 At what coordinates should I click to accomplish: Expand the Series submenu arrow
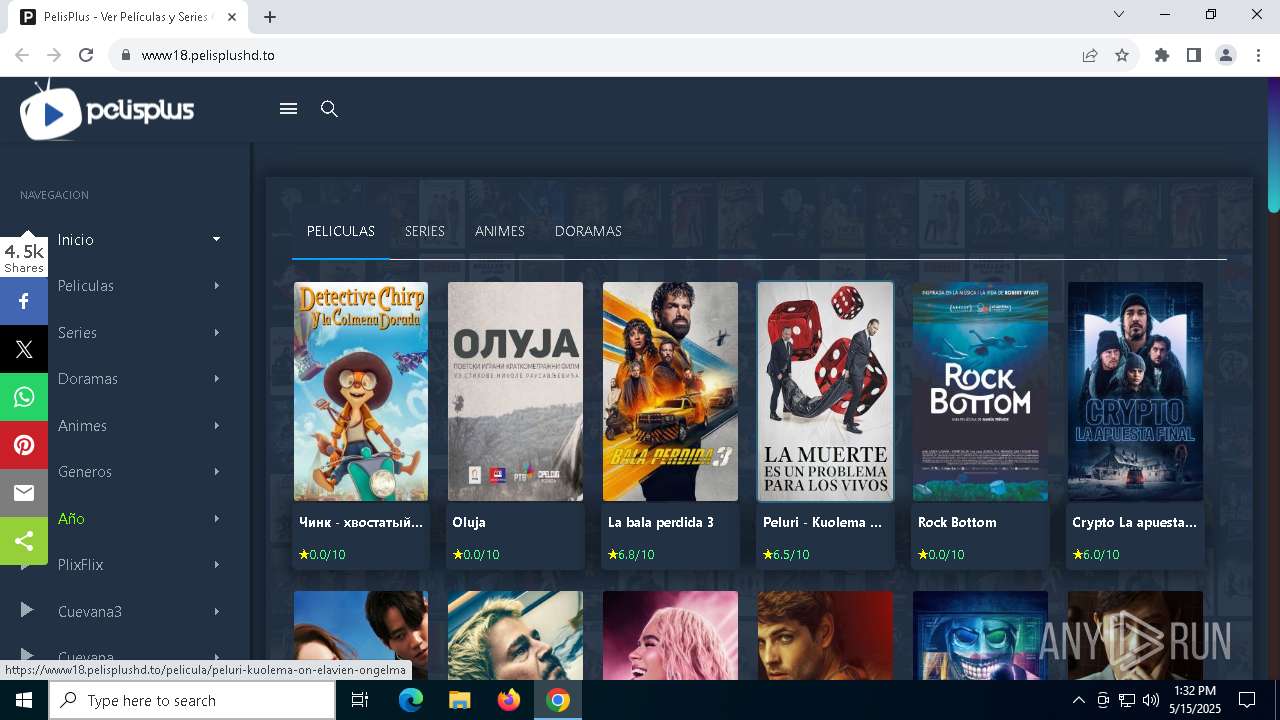click(x=216, y=332)
